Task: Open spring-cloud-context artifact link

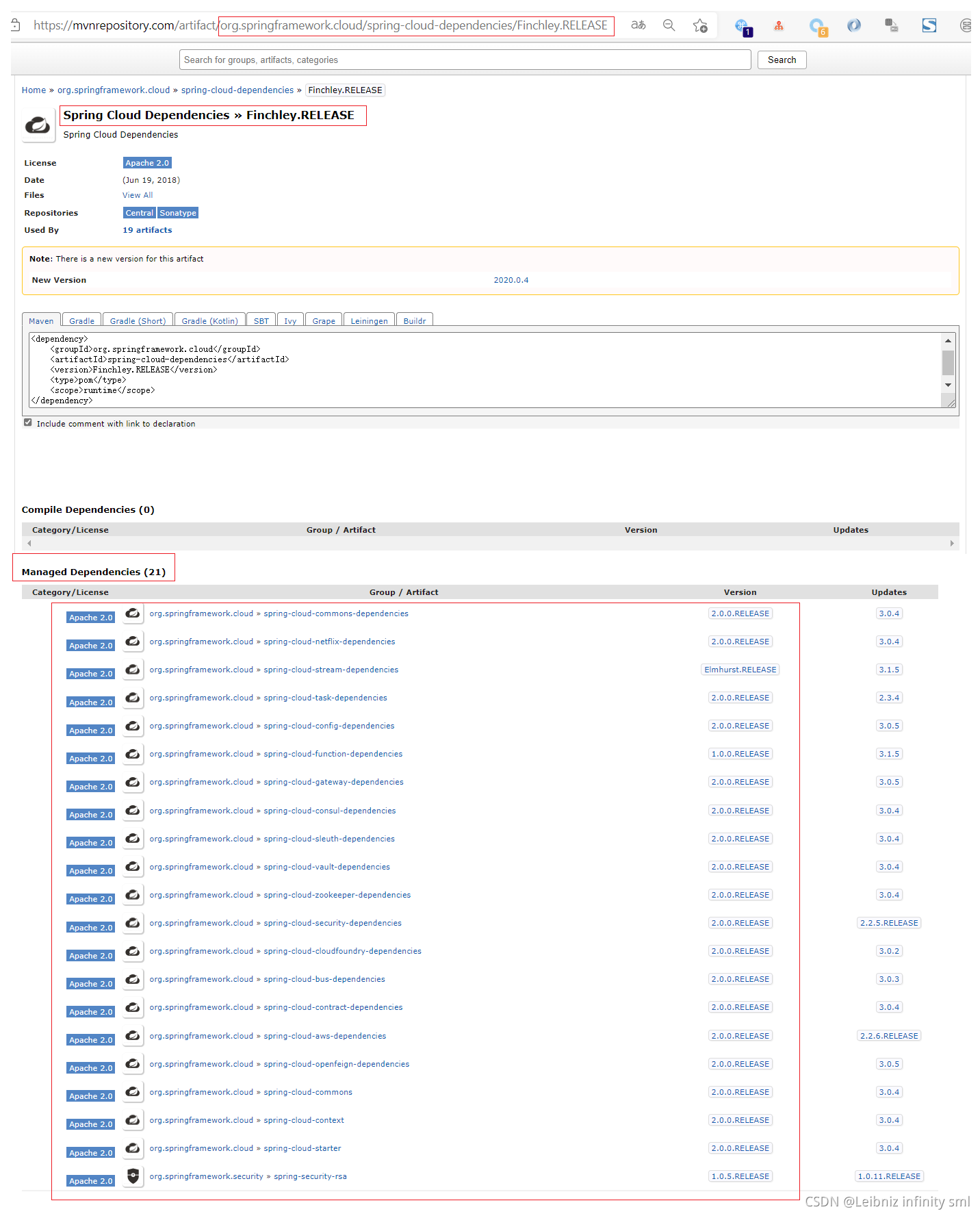Action: click(x=304, y=1120)
